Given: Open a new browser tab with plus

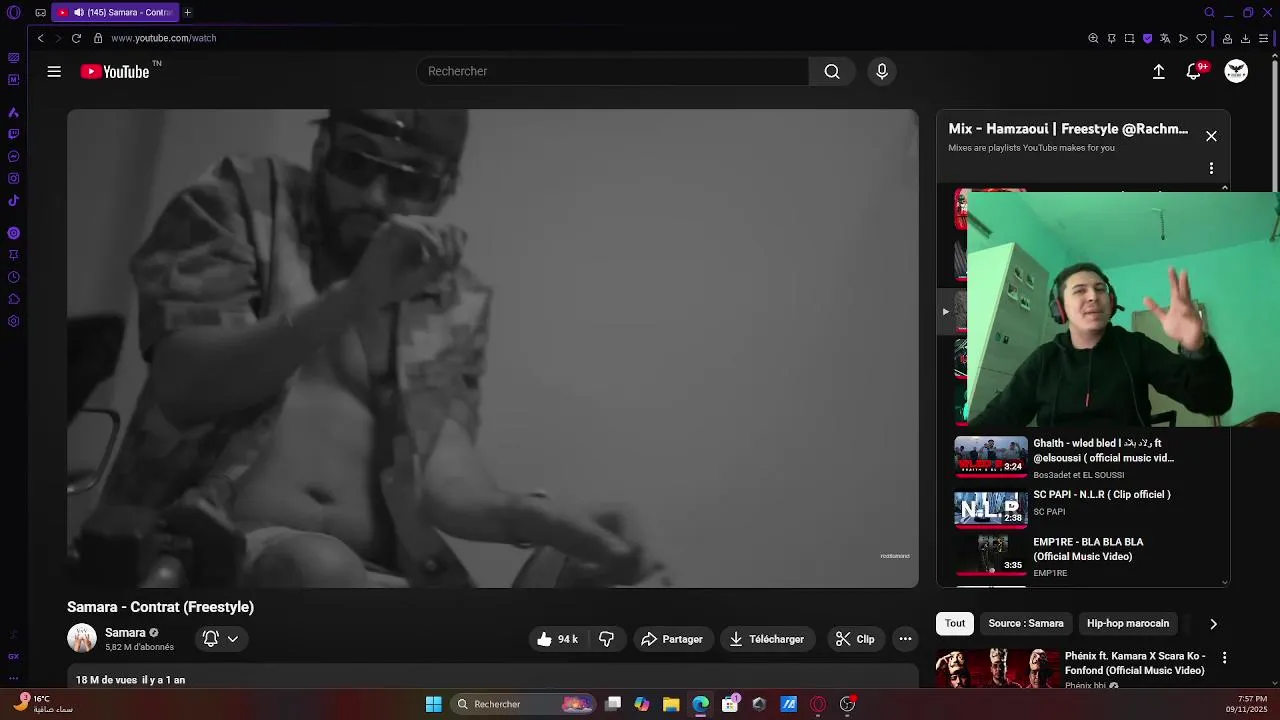Looking at the screenshot, I should tap(187, 12).
